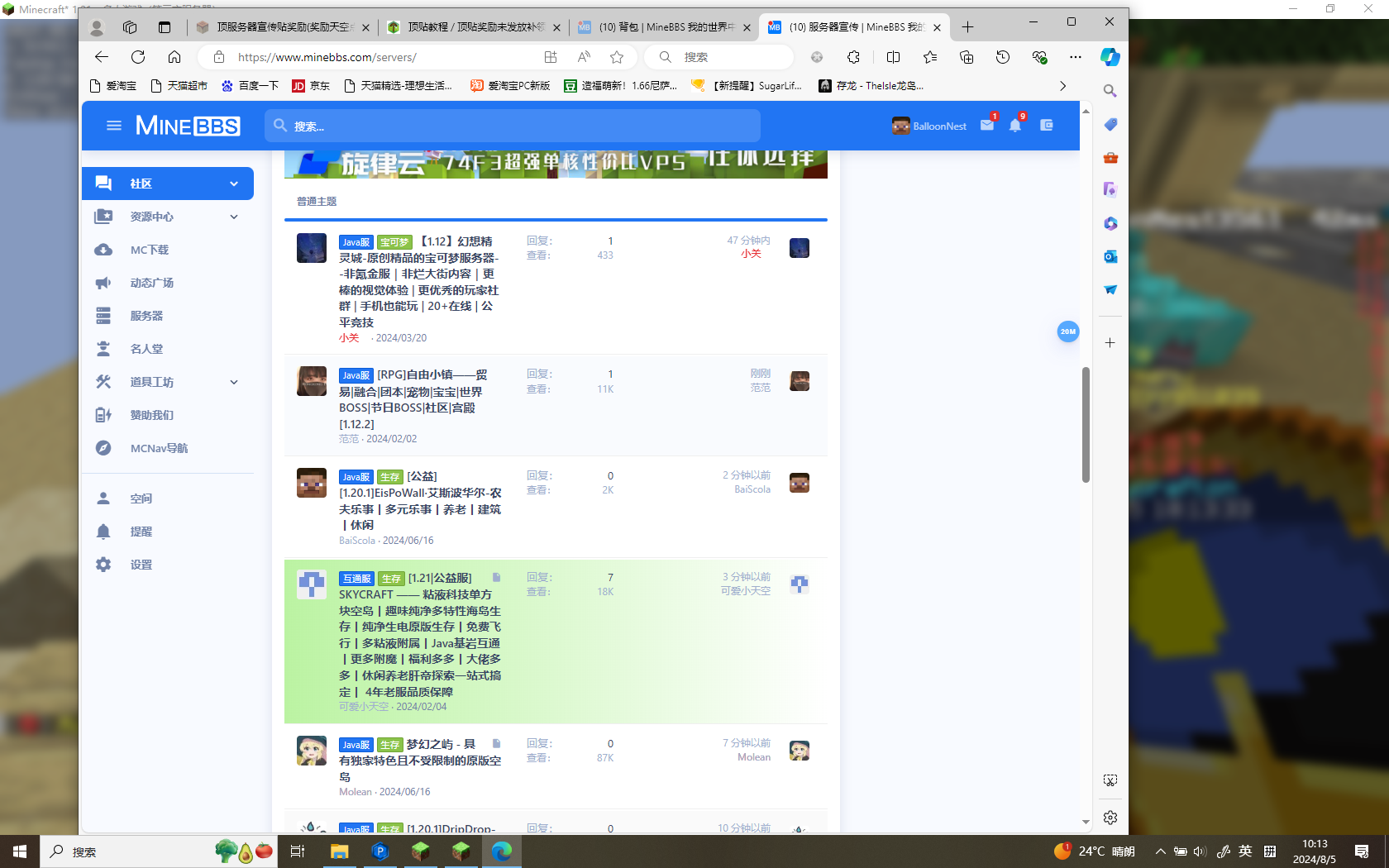The height and width of the screenshot is (868, 1389).
Task: Open last poster 范范 link
Action: pos(760,388)
